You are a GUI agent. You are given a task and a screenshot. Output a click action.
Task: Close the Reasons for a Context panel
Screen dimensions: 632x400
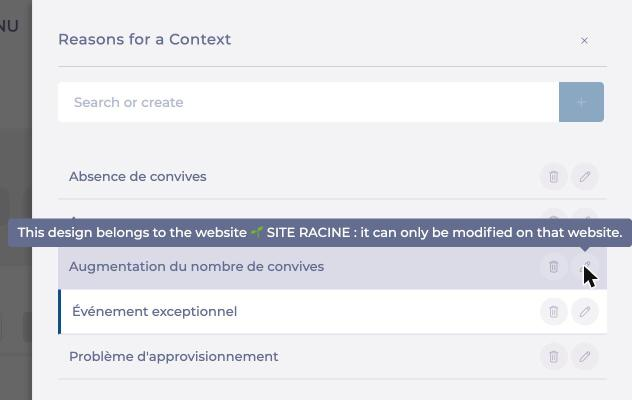tap(584, 41)
